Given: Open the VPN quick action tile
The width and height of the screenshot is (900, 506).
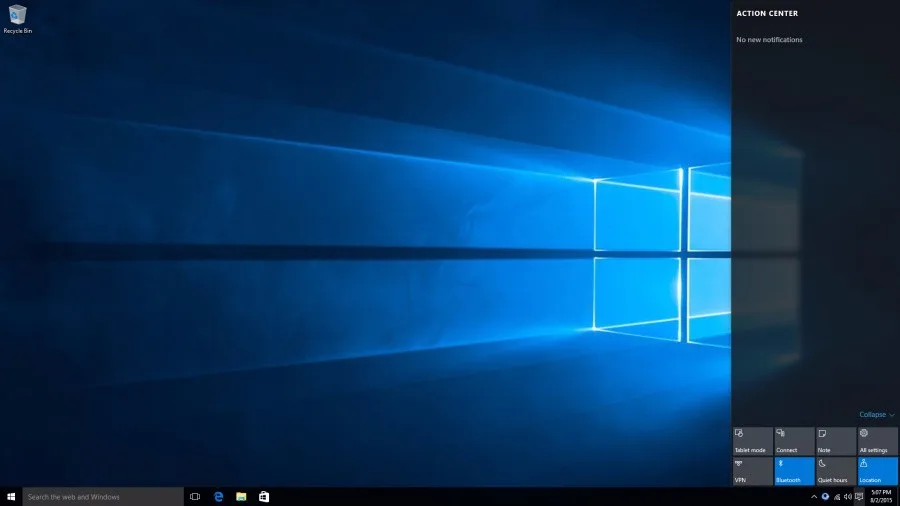Looking at the screenshot, I should click(x=752, y=471).
